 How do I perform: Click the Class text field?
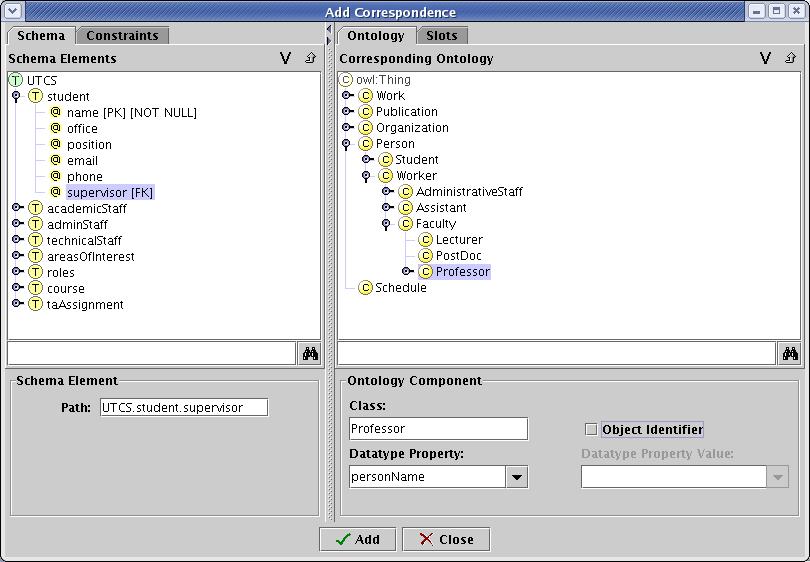click(439, 429)
